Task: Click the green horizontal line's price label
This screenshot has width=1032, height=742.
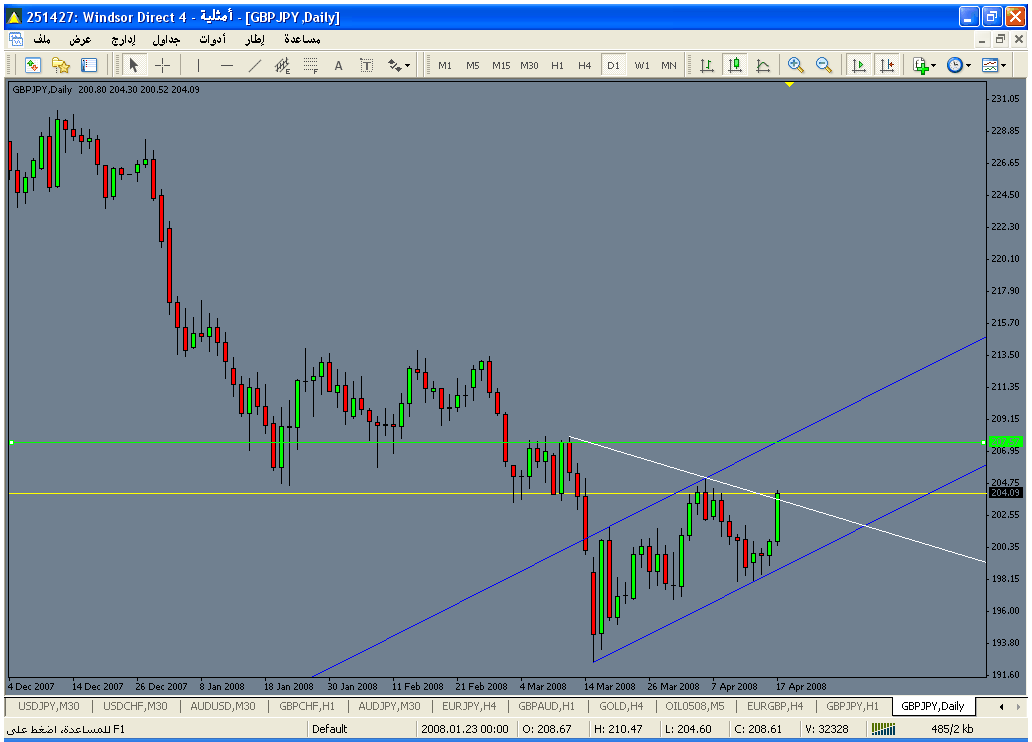Action: pos(1004,441)
